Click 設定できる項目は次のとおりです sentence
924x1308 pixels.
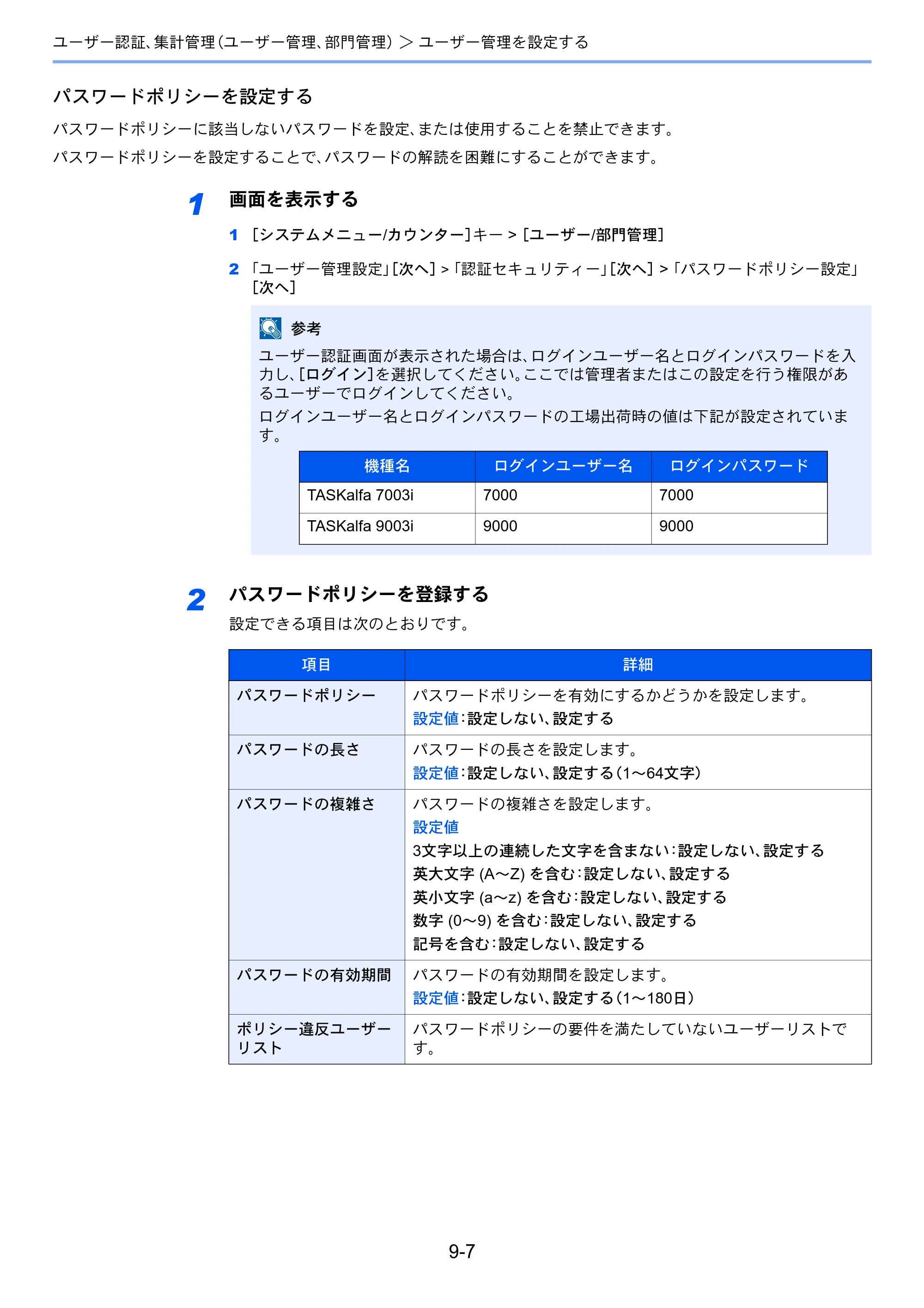point(349,624)
